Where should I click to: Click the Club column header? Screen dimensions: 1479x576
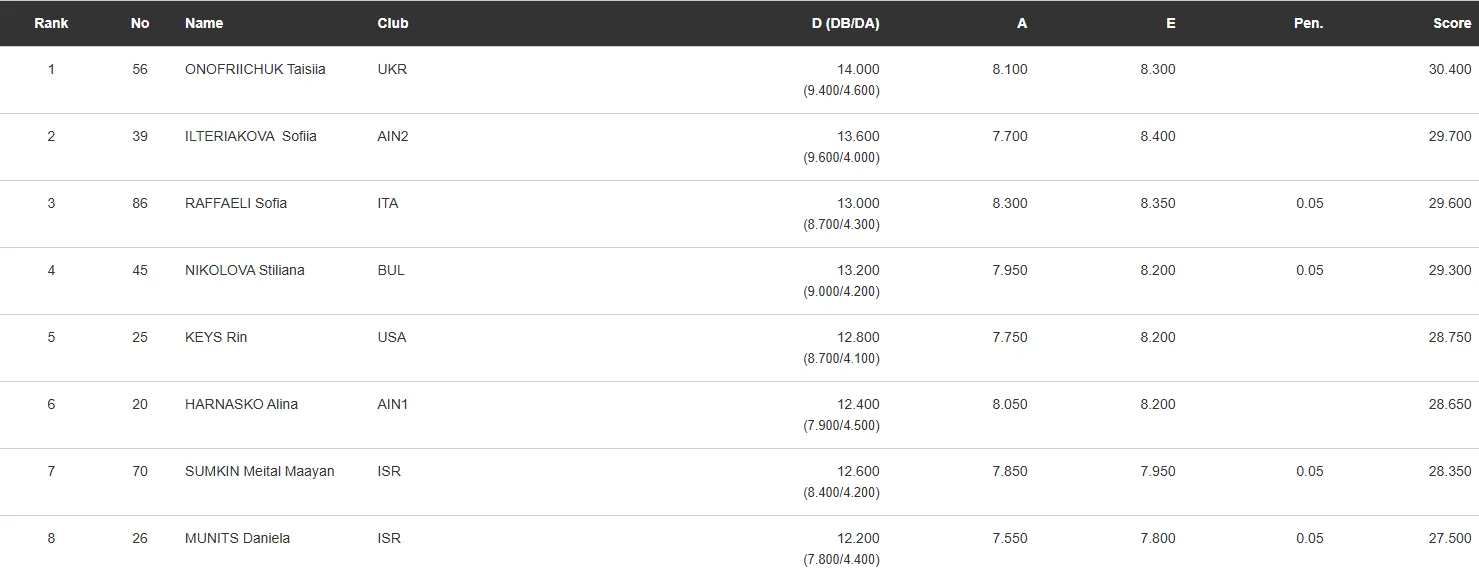[x=393, y=23]
